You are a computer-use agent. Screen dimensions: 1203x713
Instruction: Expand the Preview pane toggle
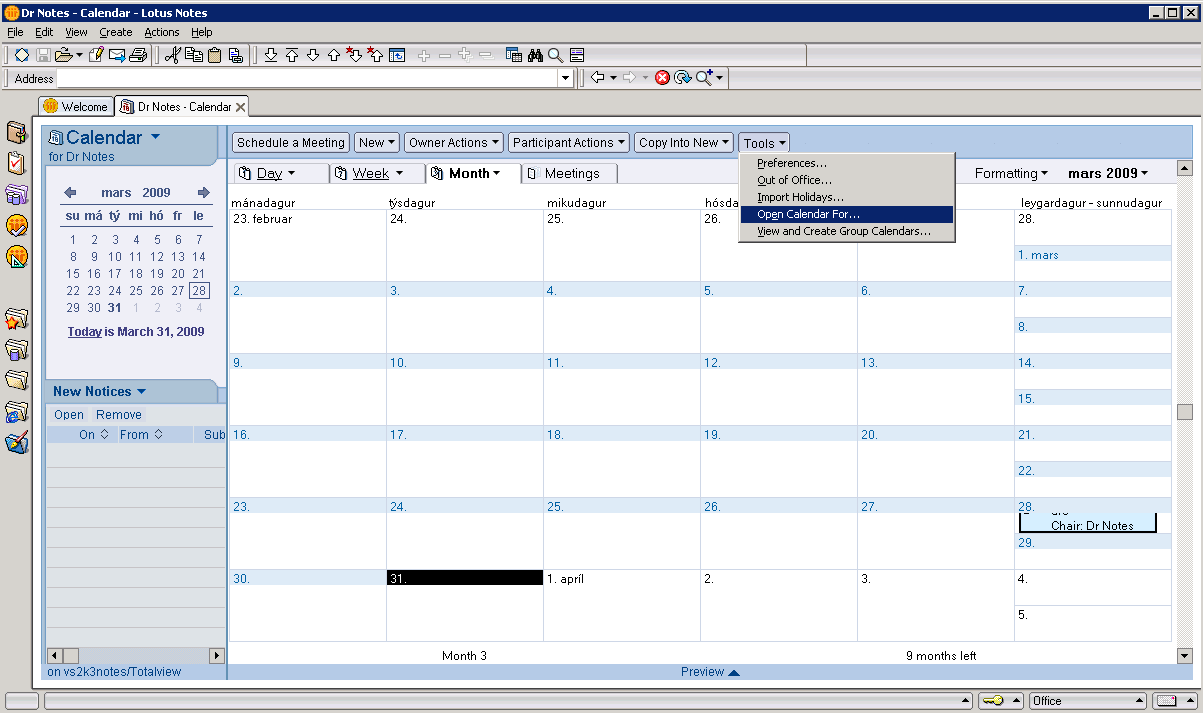point(710,672)
